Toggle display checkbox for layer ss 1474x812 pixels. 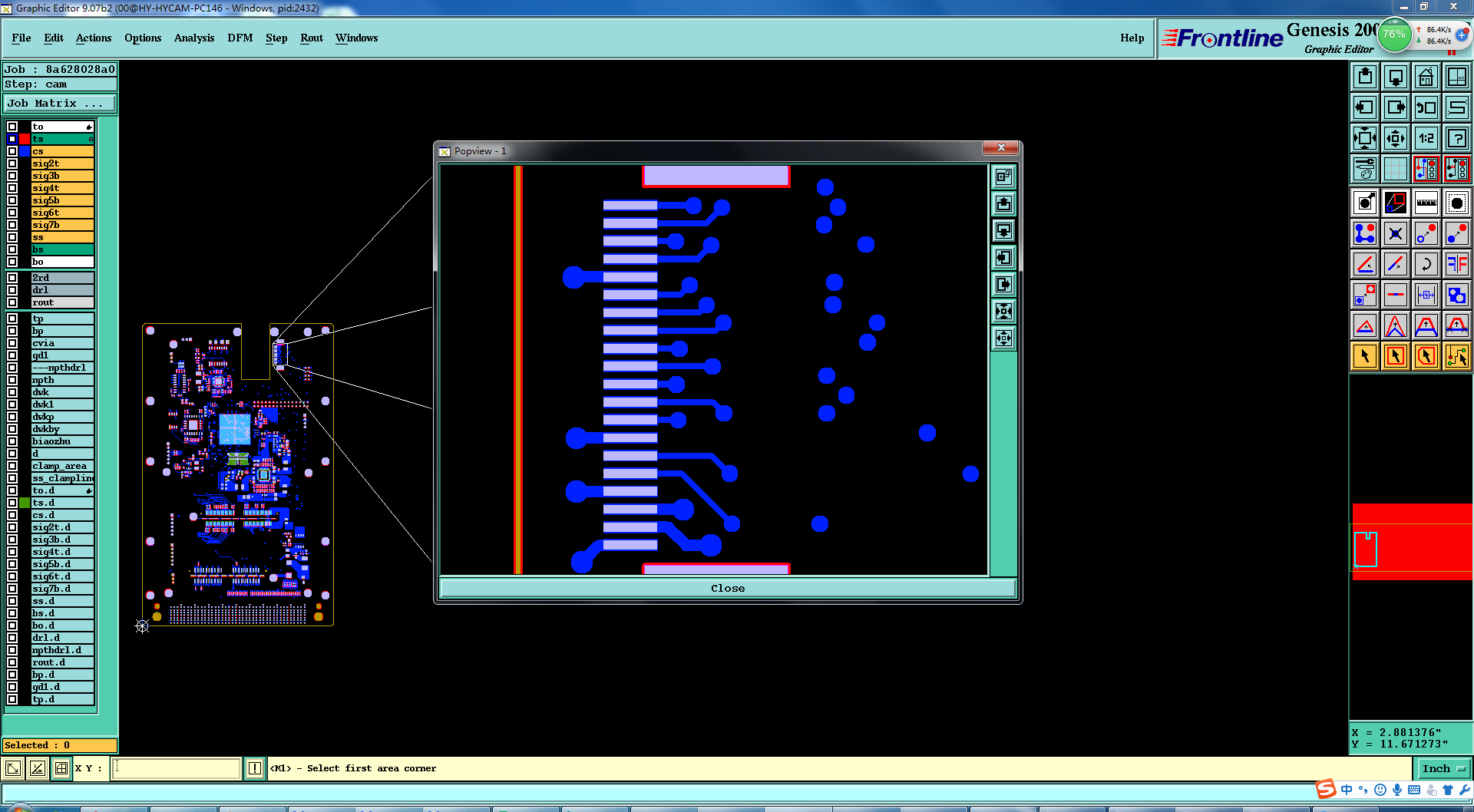12,237
